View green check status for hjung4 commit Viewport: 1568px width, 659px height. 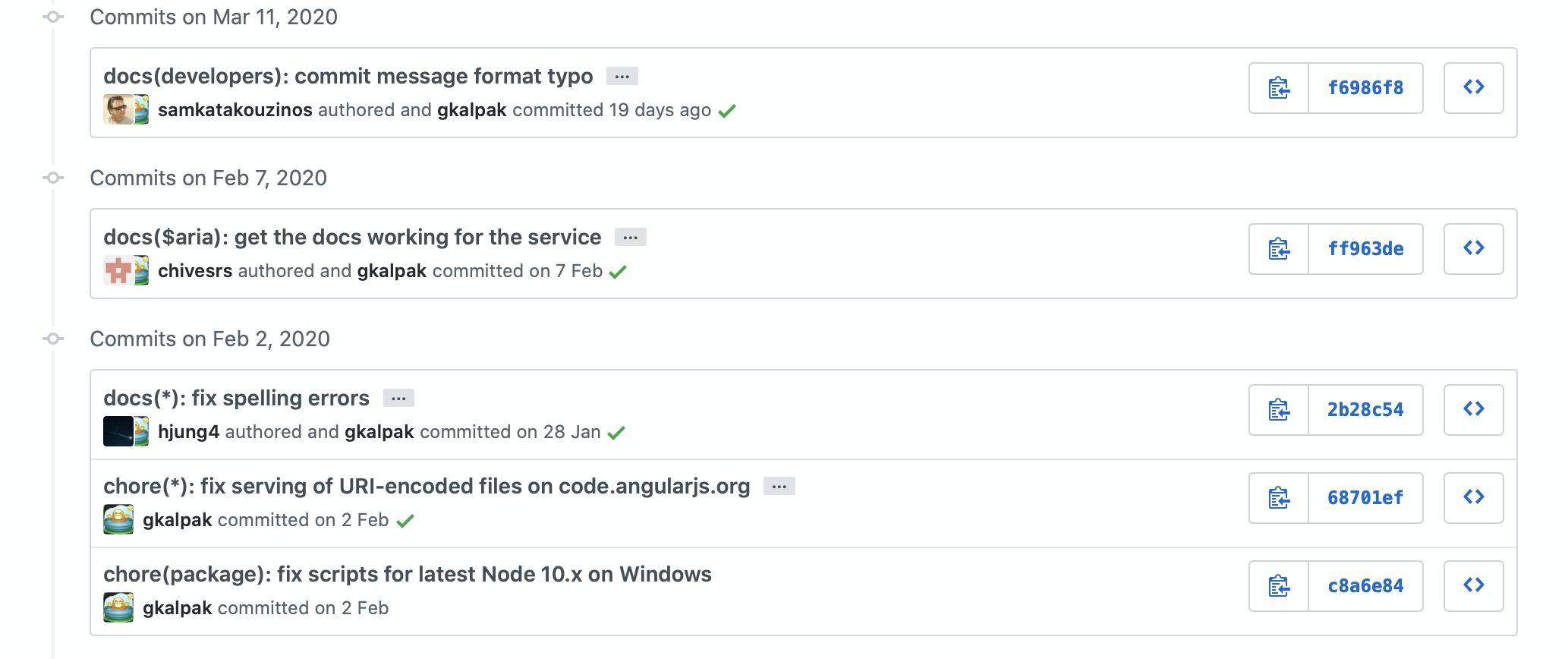[616, 433]
